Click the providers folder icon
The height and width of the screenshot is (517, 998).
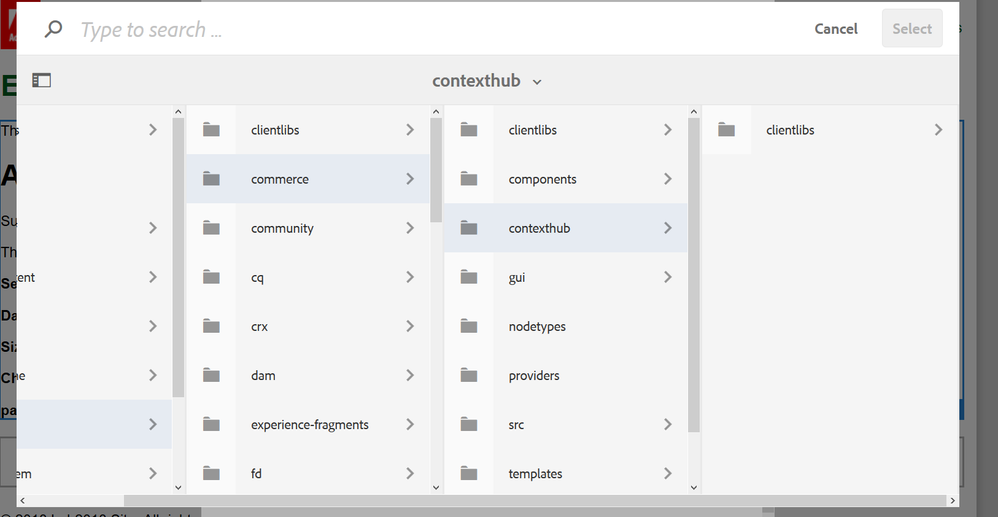468,375
